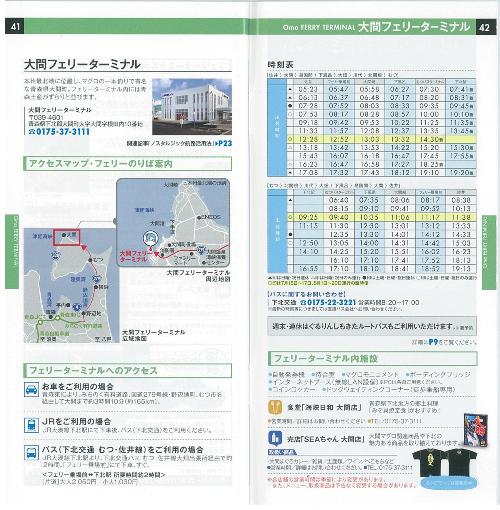Click page number 41 tab

(15, 27)
